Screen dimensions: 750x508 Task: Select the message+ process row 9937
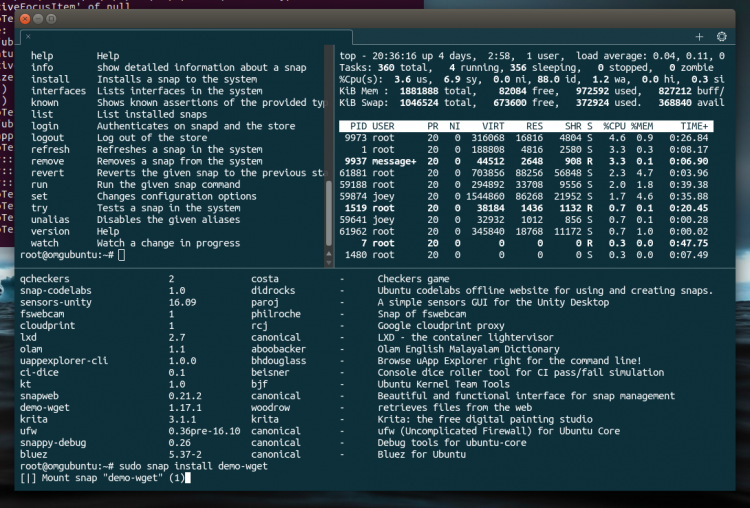[526, 161]
